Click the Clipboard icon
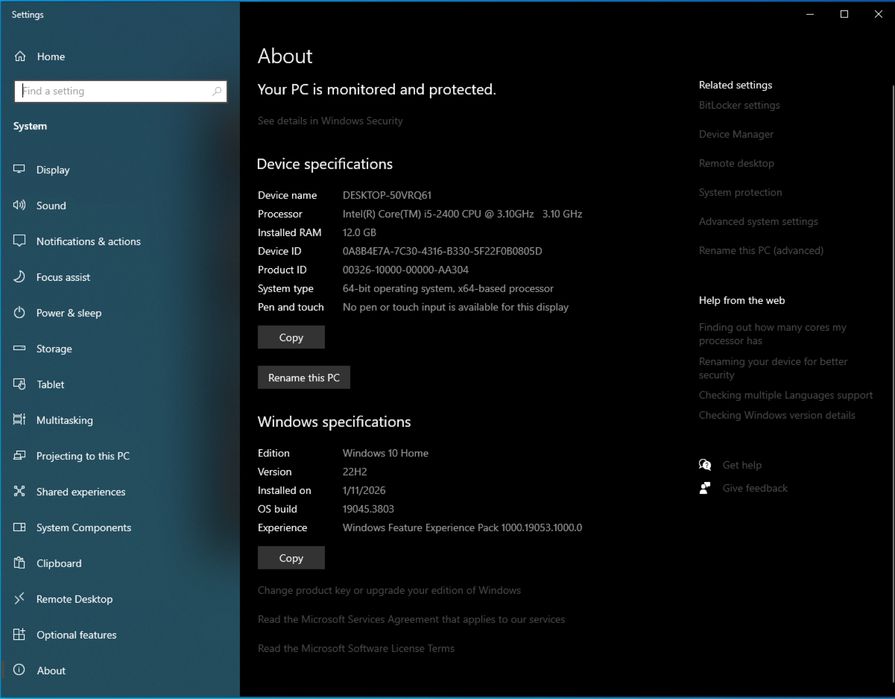This screenshot has width=895, height=699. [x=19, y=563]
